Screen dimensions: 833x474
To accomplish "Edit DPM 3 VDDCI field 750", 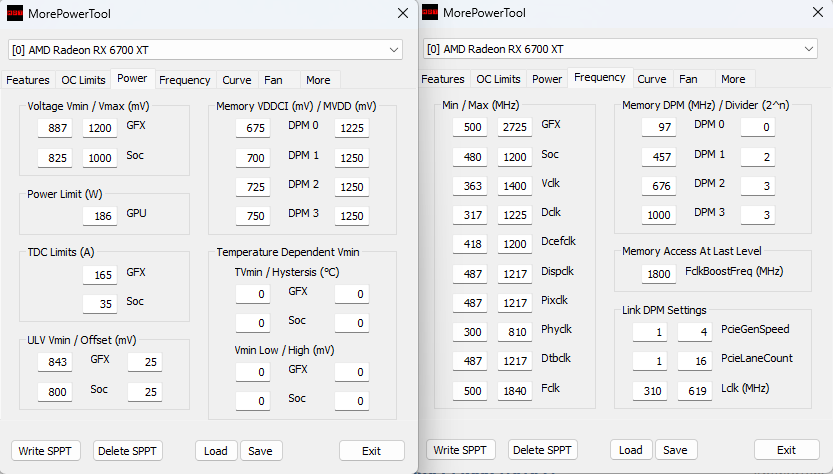I will [253, 216].
